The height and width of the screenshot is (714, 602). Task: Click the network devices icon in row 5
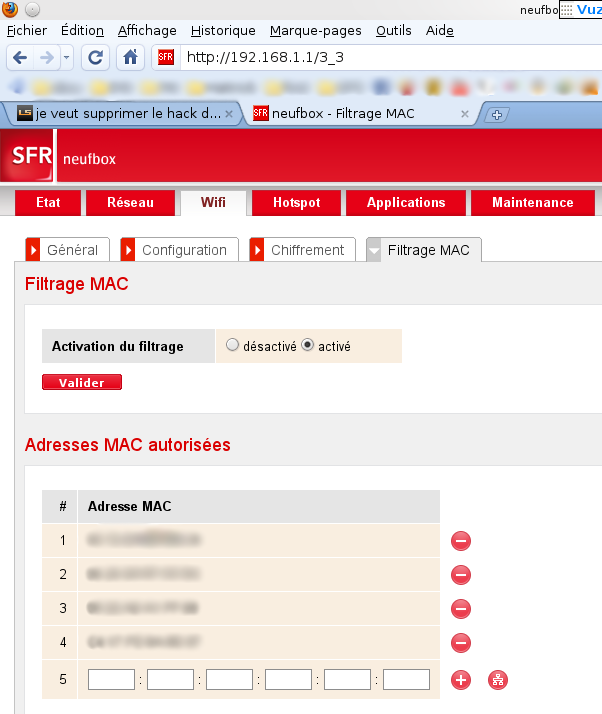(x=498, y=680)
